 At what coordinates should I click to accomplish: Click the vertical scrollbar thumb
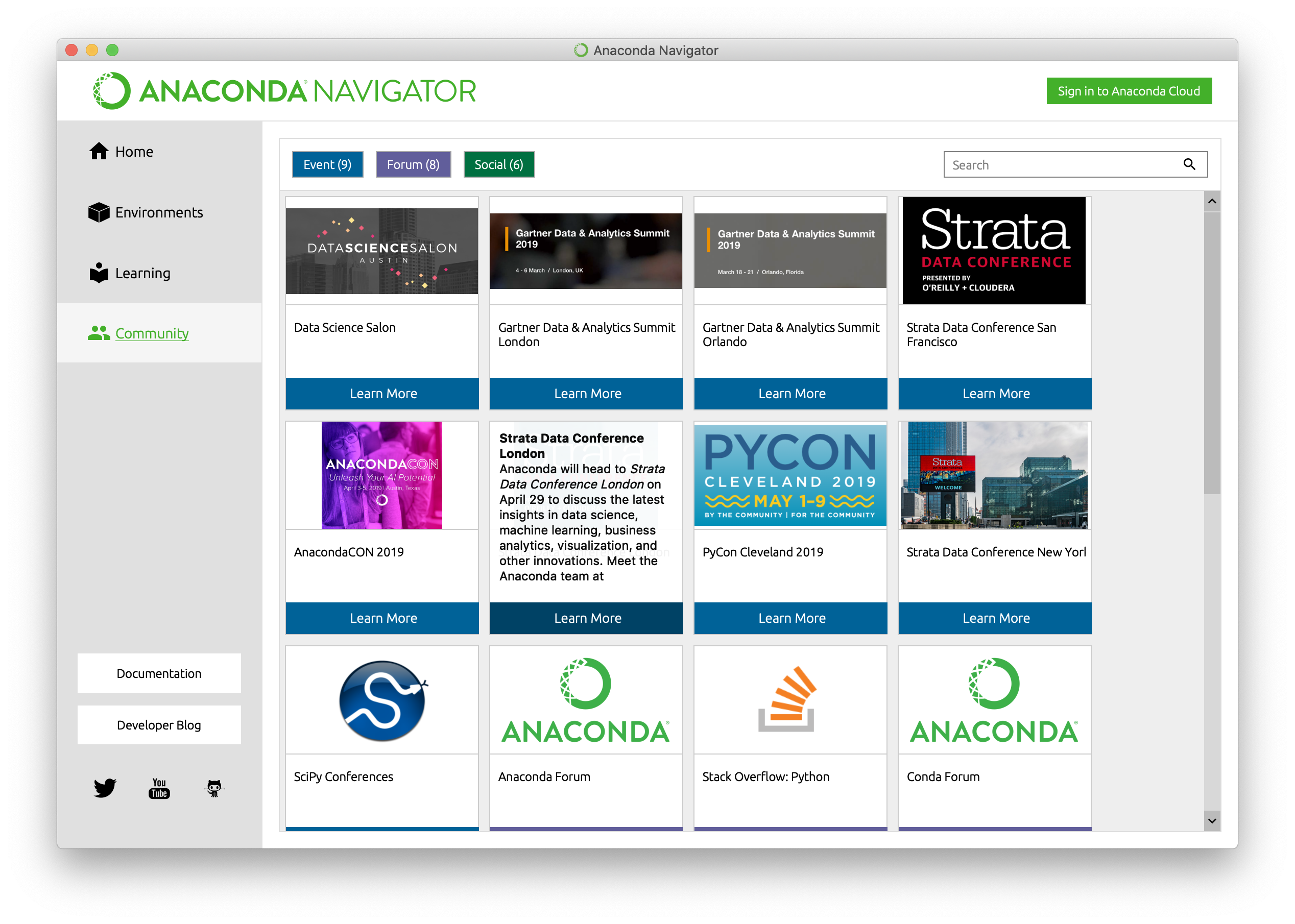pyautogui.click(x=1212, y=353)
